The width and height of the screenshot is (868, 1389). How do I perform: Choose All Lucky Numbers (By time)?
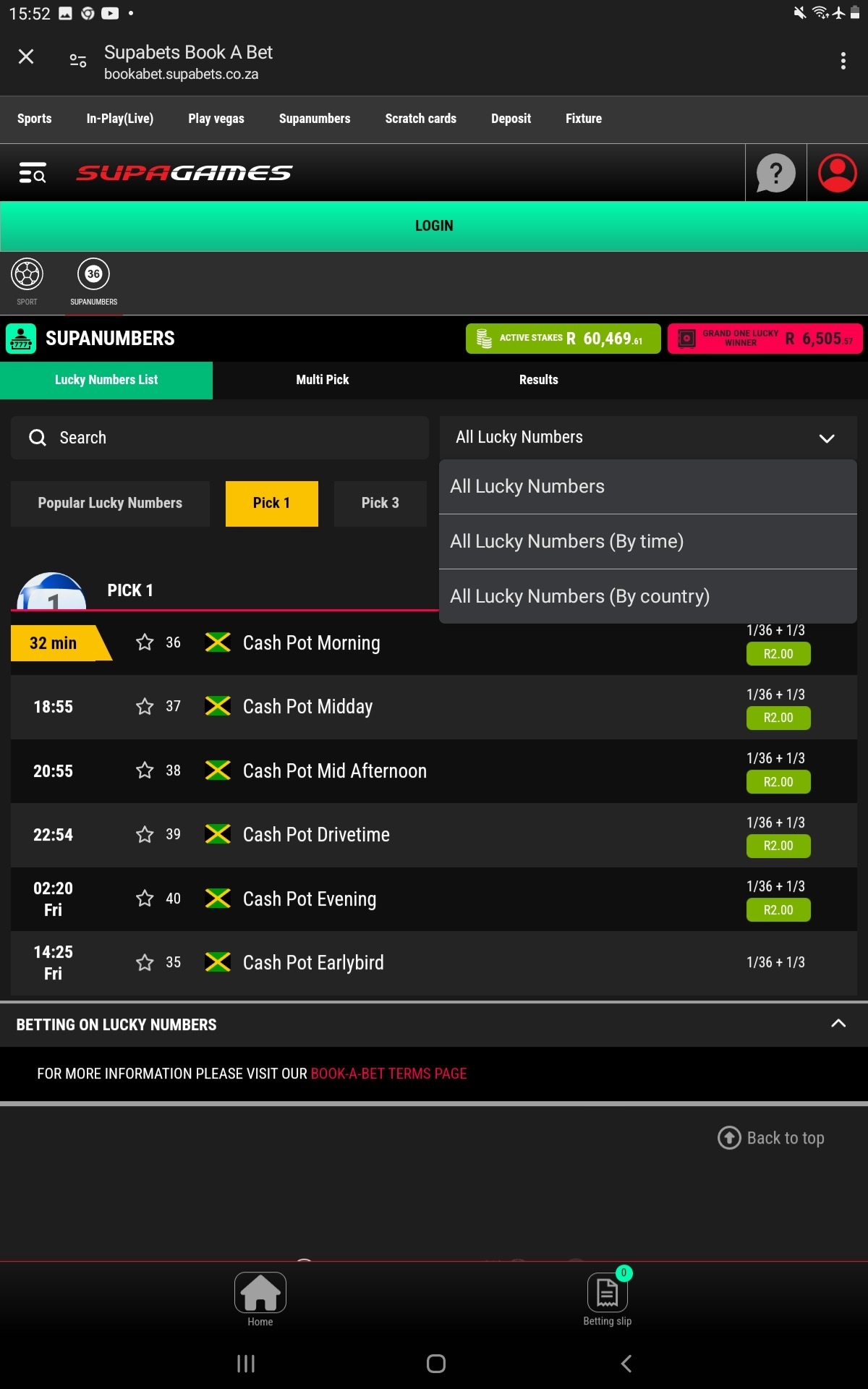point(648,541)
